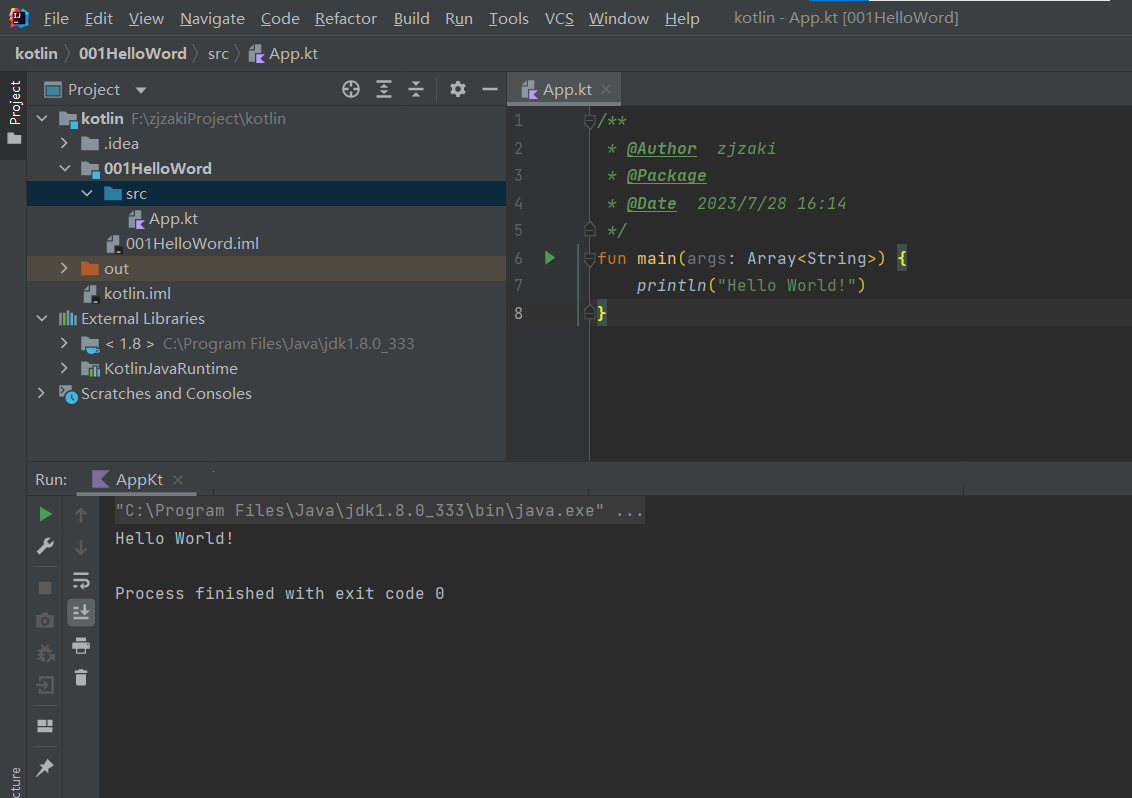Open the Structure tool window side tab

pyautogui.click(x=15, y=783)
